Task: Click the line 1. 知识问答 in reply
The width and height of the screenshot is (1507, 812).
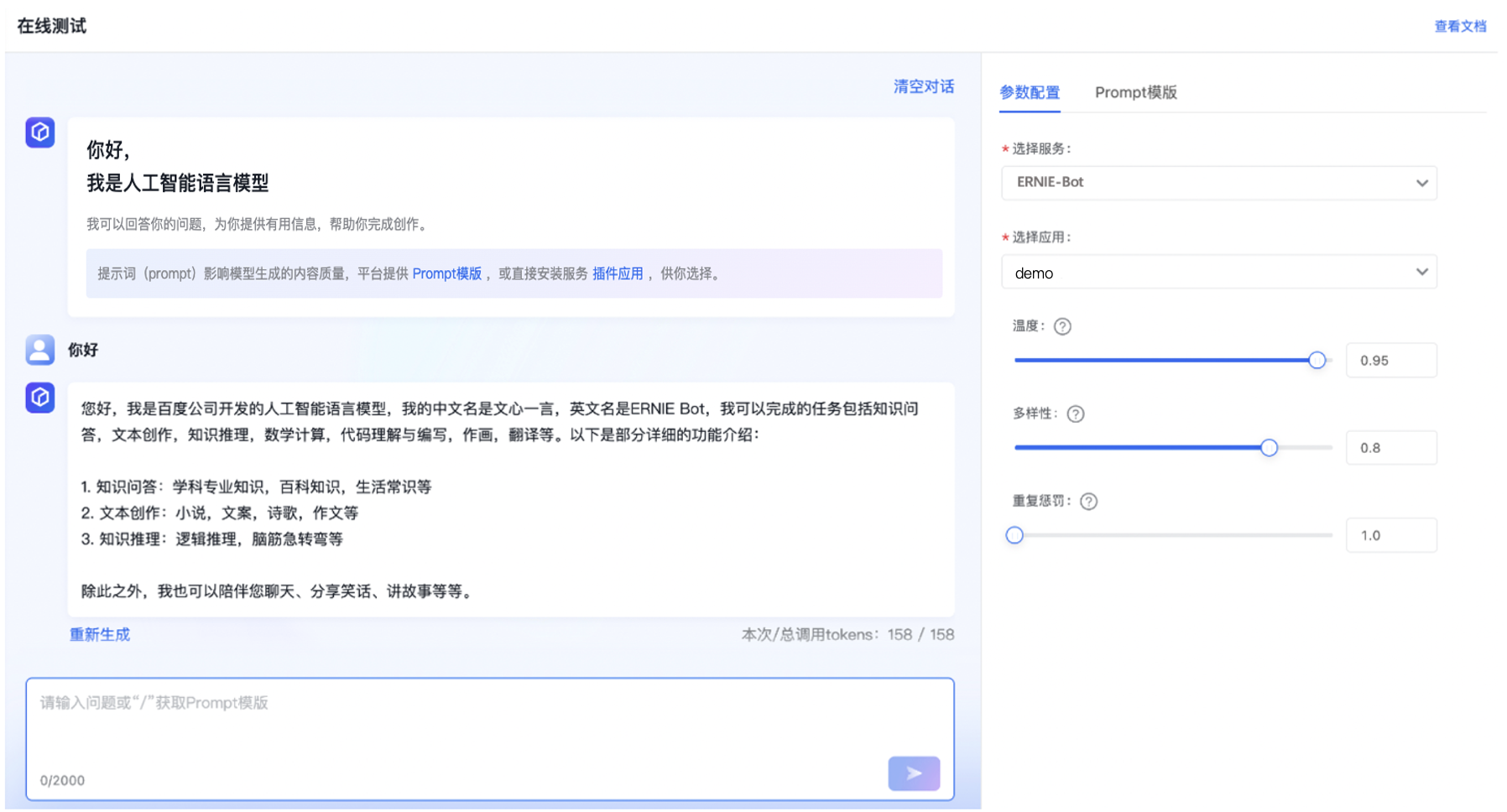Action: (256, 487)
